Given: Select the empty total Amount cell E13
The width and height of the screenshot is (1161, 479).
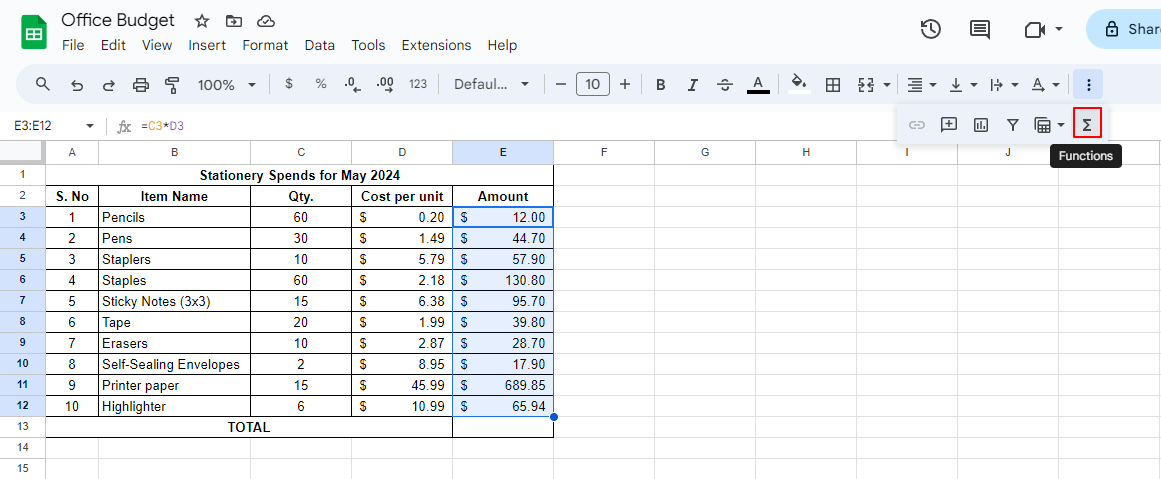Looking at the screenshot, I should point(503,427).
